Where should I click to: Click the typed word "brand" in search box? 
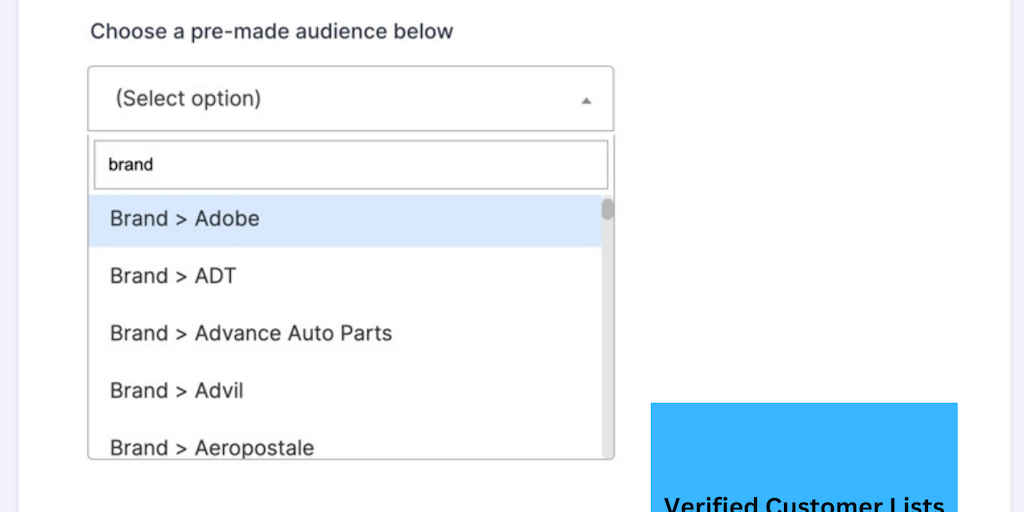click(x=130, y=165)
